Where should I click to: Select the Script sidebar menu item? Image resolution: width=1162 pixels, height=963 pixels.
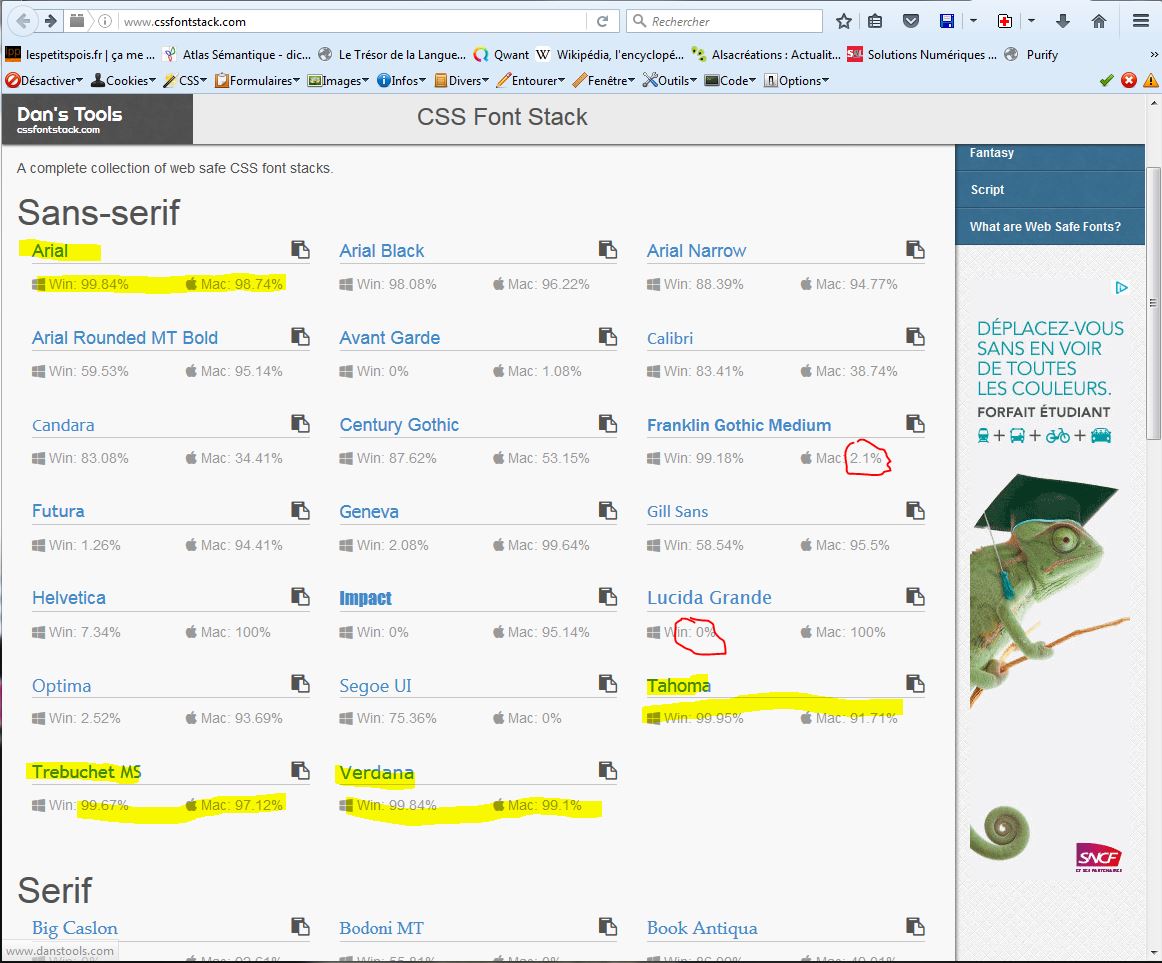pyautogui.click(x=987, y=190)
